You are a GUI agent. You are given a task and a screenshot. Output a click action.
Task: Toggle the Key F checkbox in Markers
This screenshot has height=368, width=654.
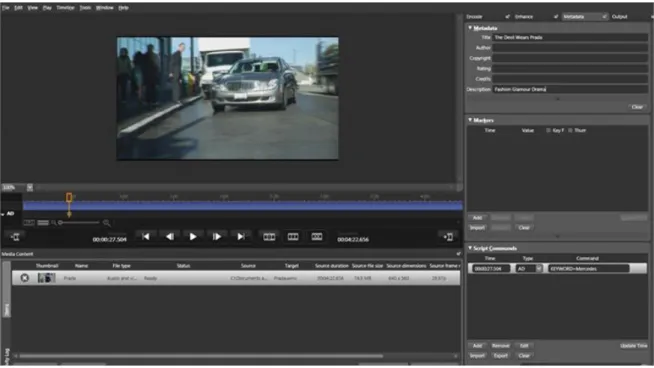548,130
